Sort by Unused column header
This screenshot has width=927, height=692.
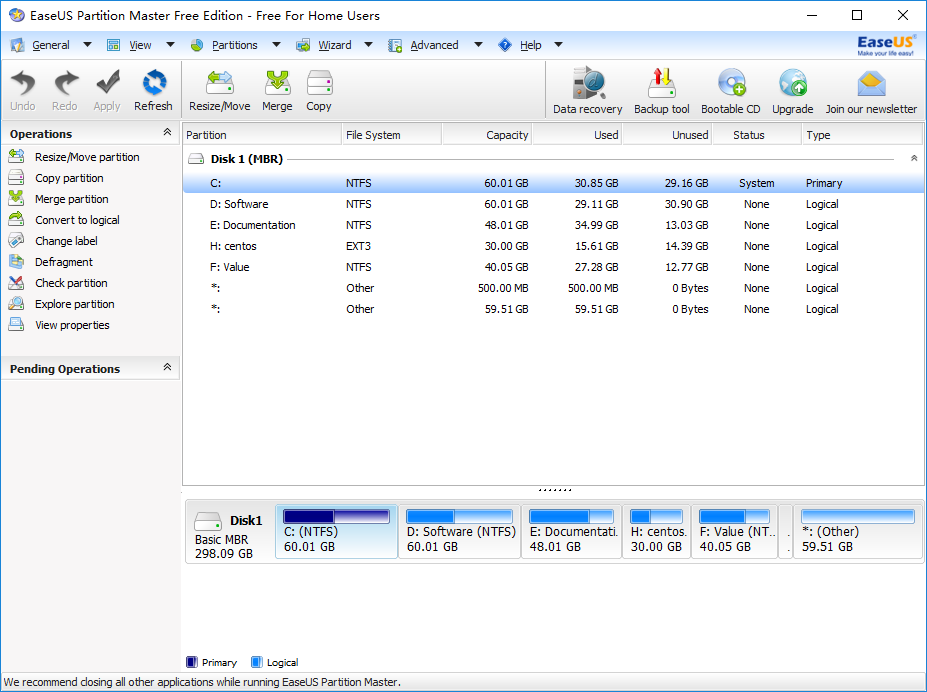[x=667, y=135]
